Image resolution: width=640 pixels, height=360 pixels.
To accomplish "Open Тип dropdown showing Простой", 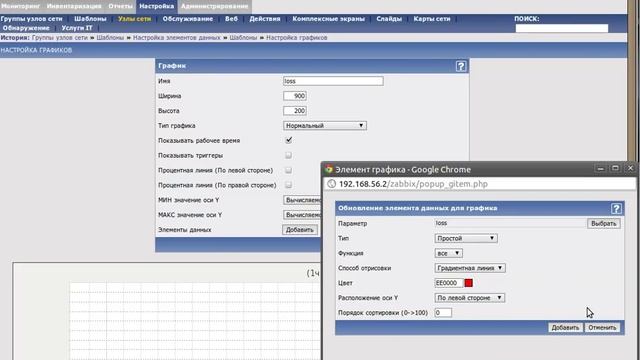I will click(x=466, y=238).
